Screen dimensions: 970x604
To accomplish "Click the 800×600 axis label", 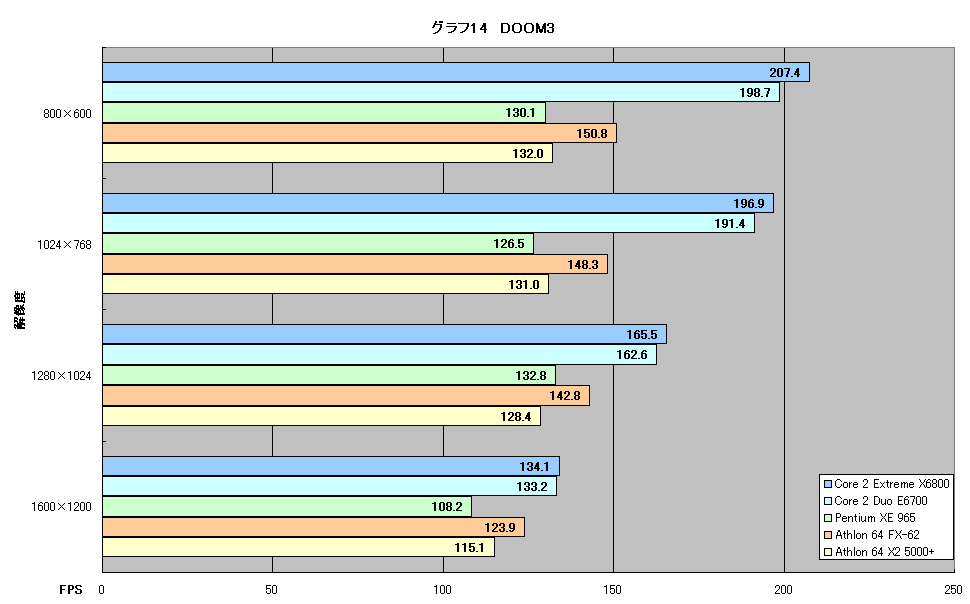I will tap(67, 114).
